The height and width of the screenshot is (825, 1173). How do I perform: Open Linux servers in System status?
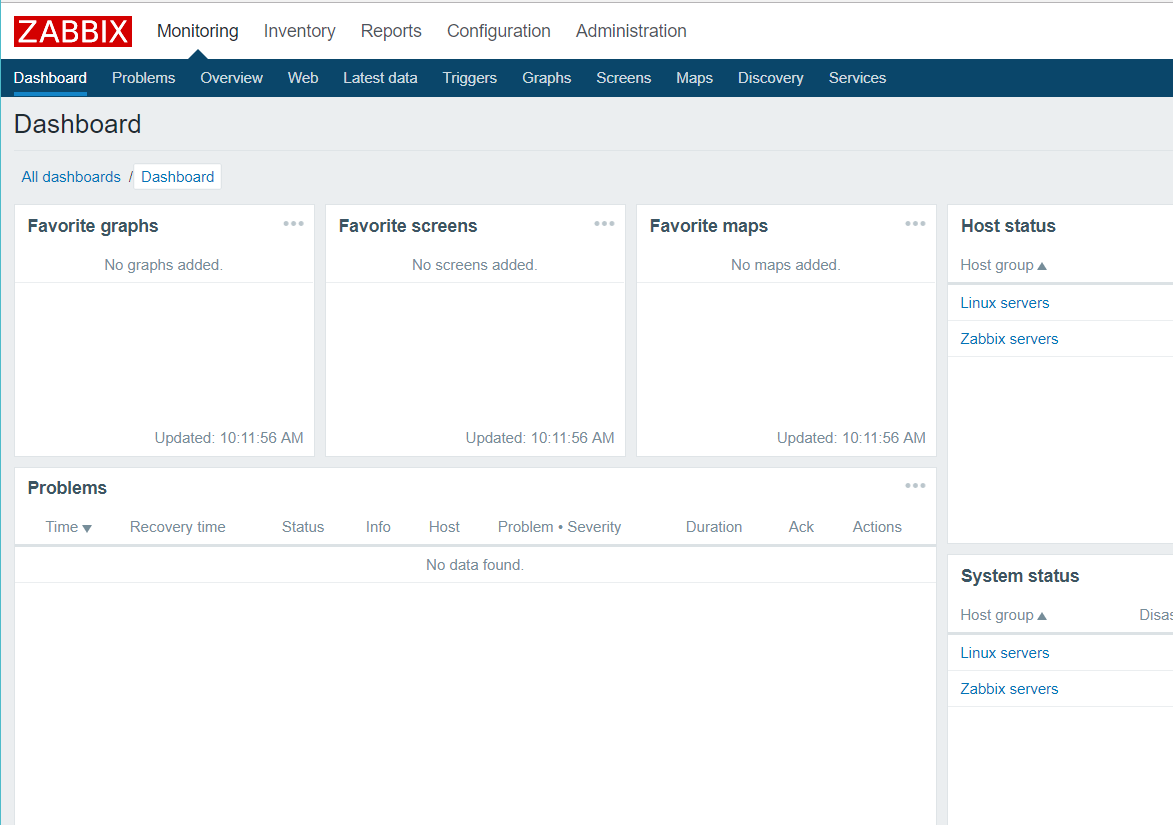(x=1005, y=653)
